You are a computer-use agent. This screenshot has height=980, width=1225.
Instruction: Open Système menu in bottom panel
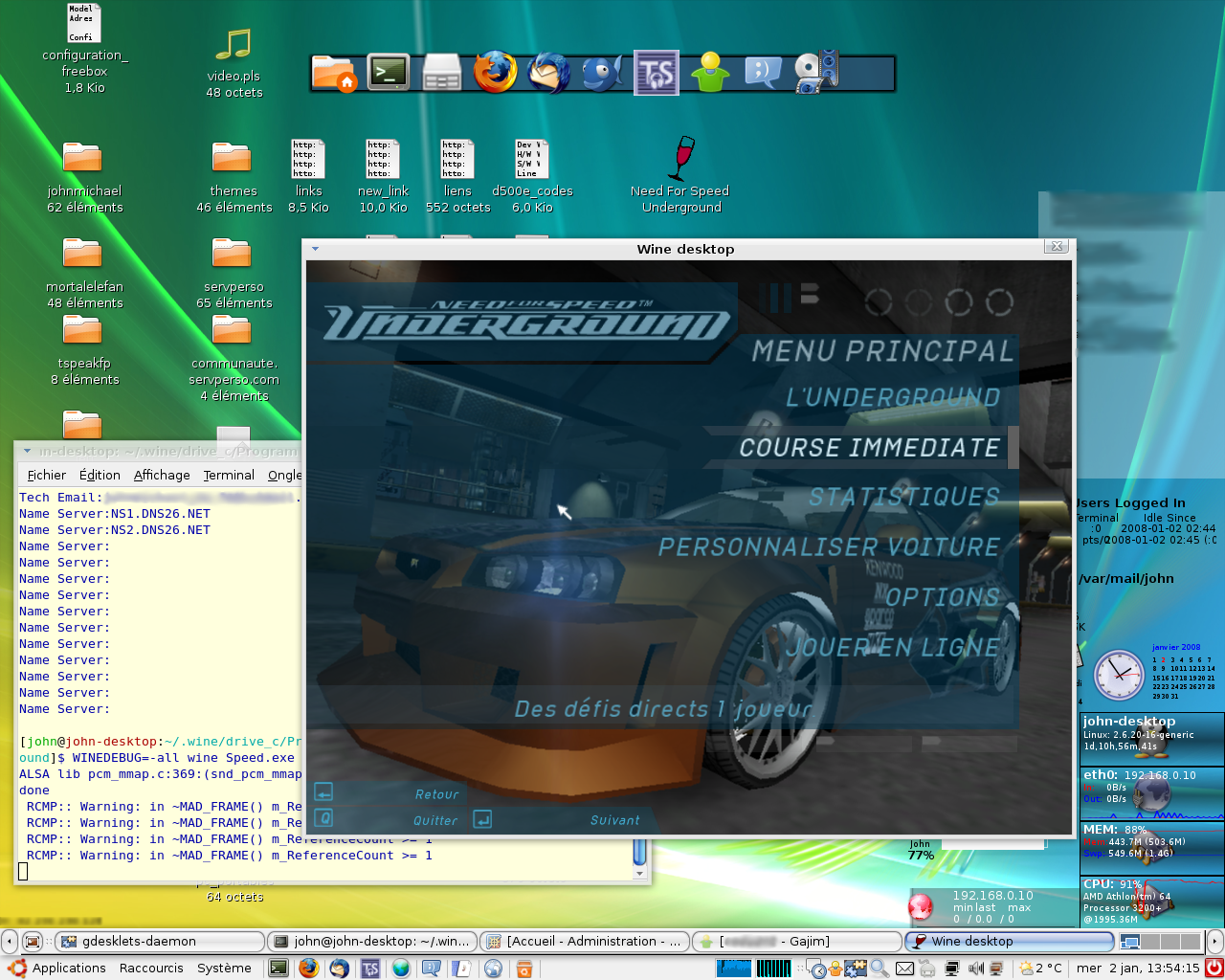click(x=224, y=969)
